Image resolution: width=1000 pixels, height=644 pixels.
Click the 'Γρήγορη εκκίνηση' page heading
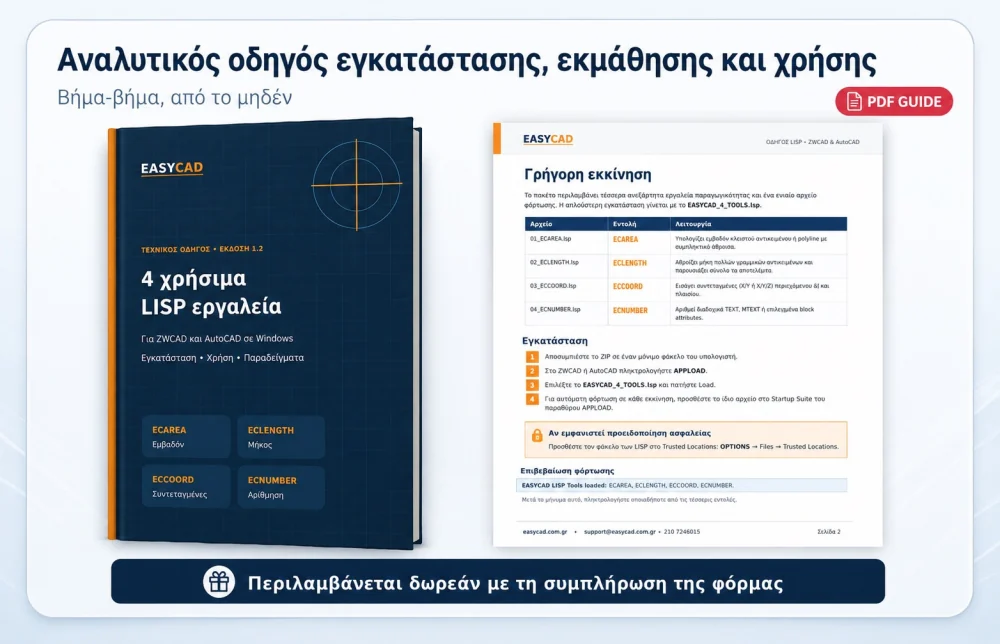[x=587, y=175]
